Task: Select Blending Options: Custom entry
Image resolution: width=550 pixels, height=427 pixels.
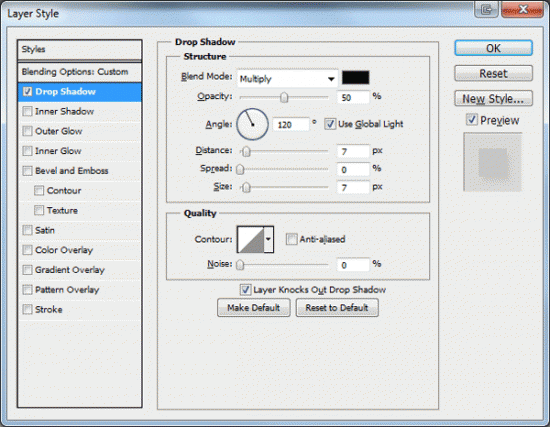Action: tap(80, 72)
